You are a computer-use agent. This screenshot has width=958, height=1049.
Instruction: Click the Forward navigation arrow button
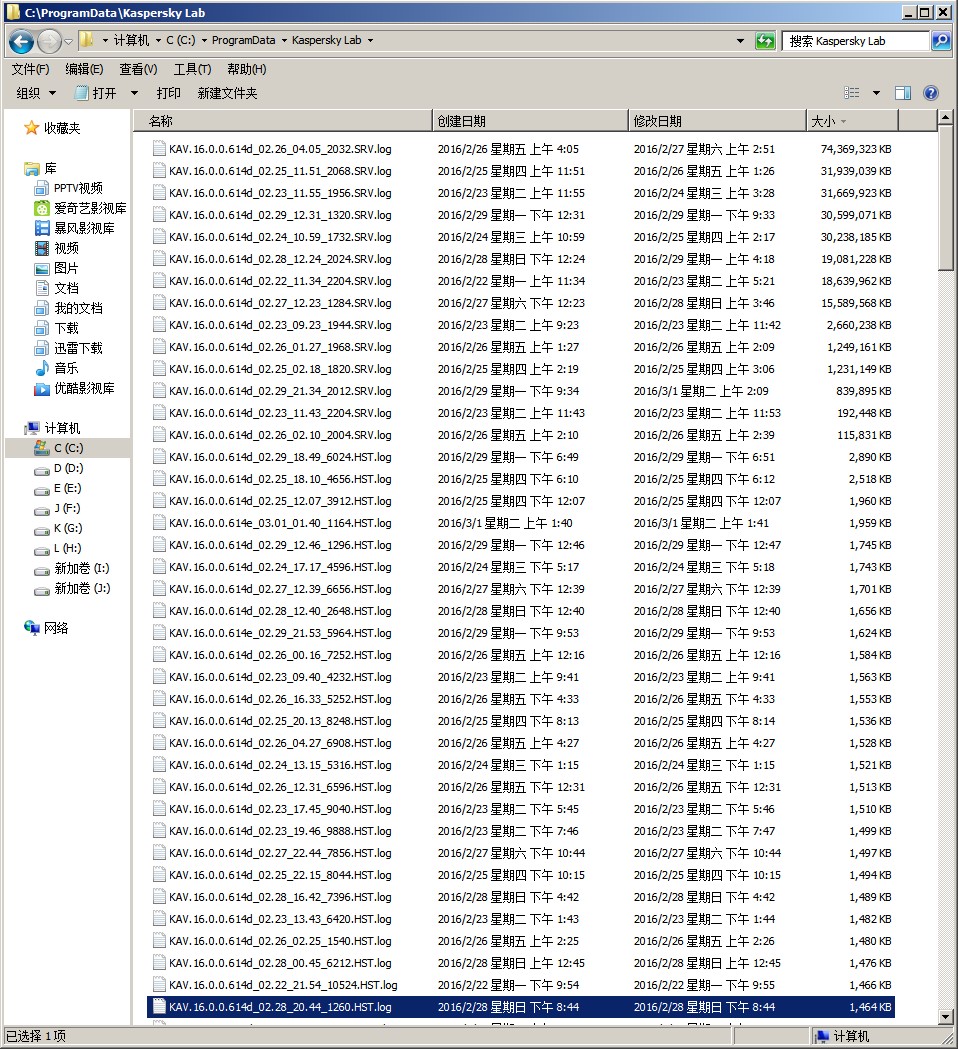point(48,41)
